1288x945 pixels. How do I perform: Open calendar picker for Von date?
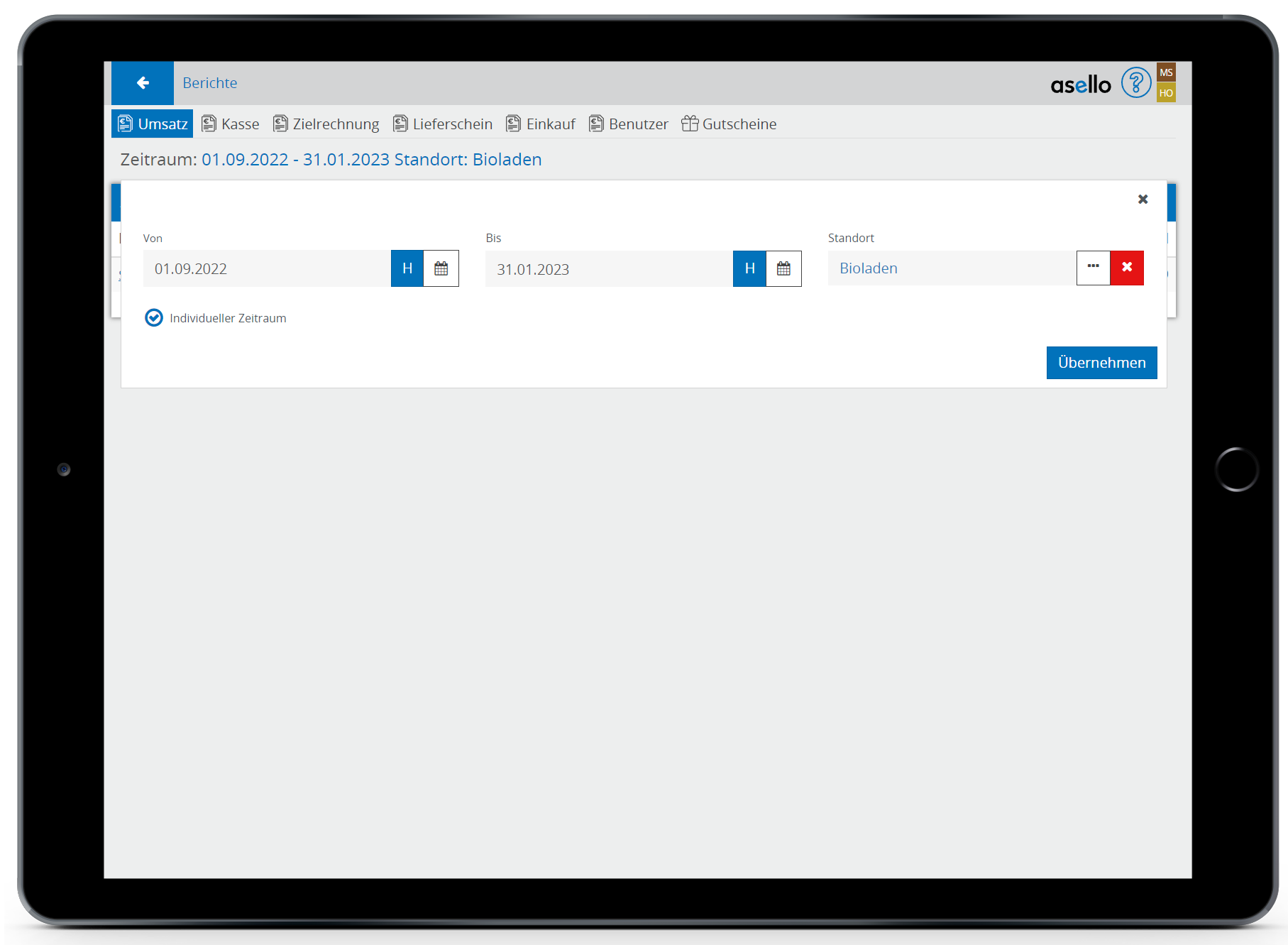[x=441, y=268]
